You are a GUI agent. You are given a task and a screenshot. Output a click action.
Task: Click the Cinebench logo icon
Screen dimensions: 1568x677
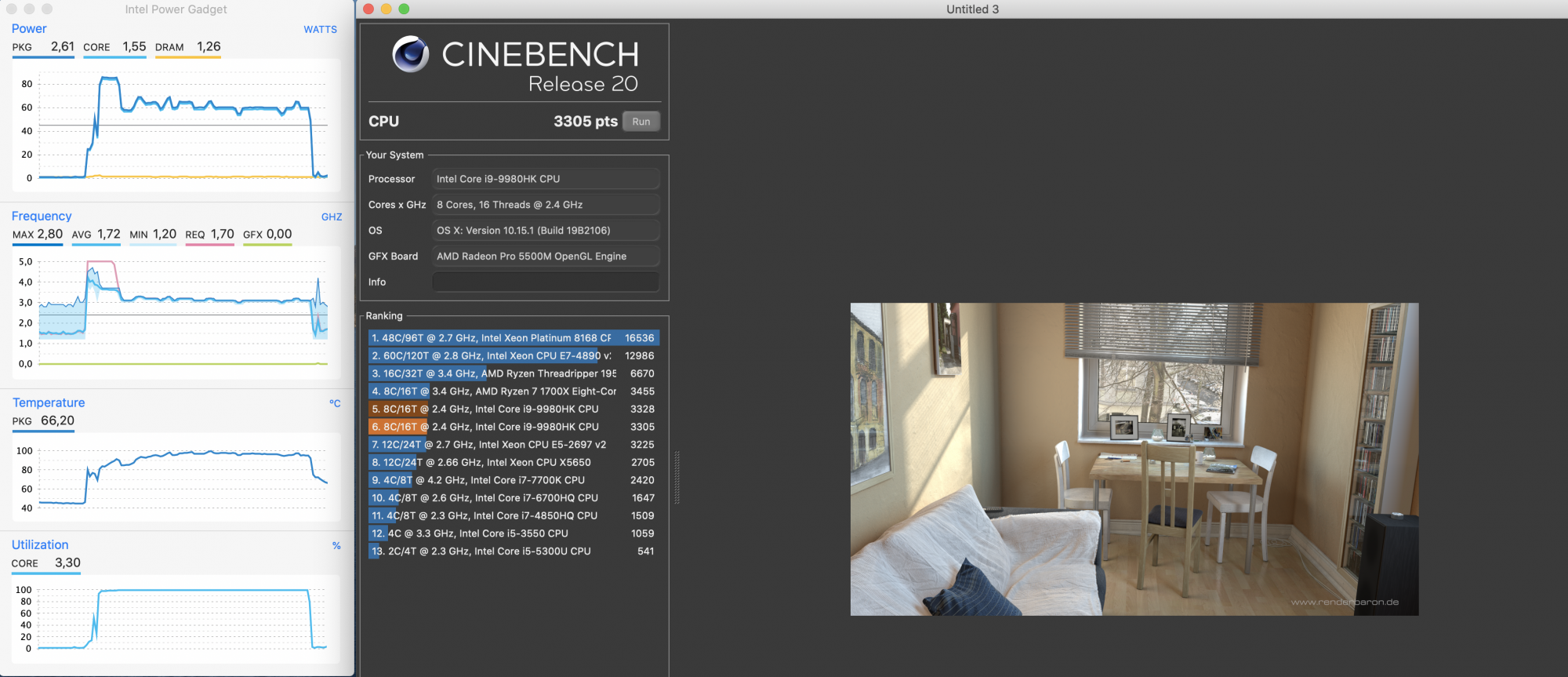(x=411, y=54)
